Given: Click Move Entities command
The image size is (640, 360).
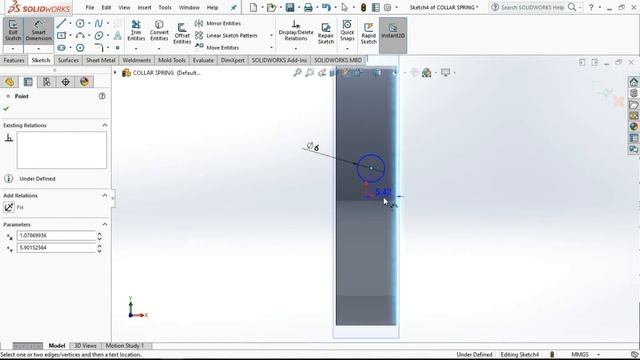Looking at the screenshot, I should tap(217, 47).
